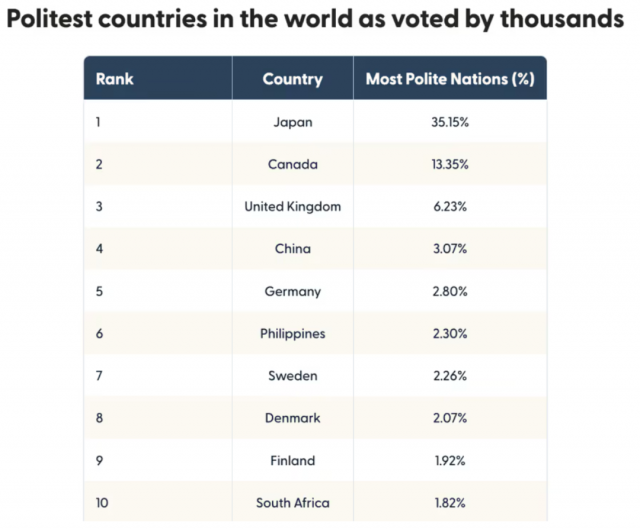Click the 35.15% percentage value

tap(449, 122)
